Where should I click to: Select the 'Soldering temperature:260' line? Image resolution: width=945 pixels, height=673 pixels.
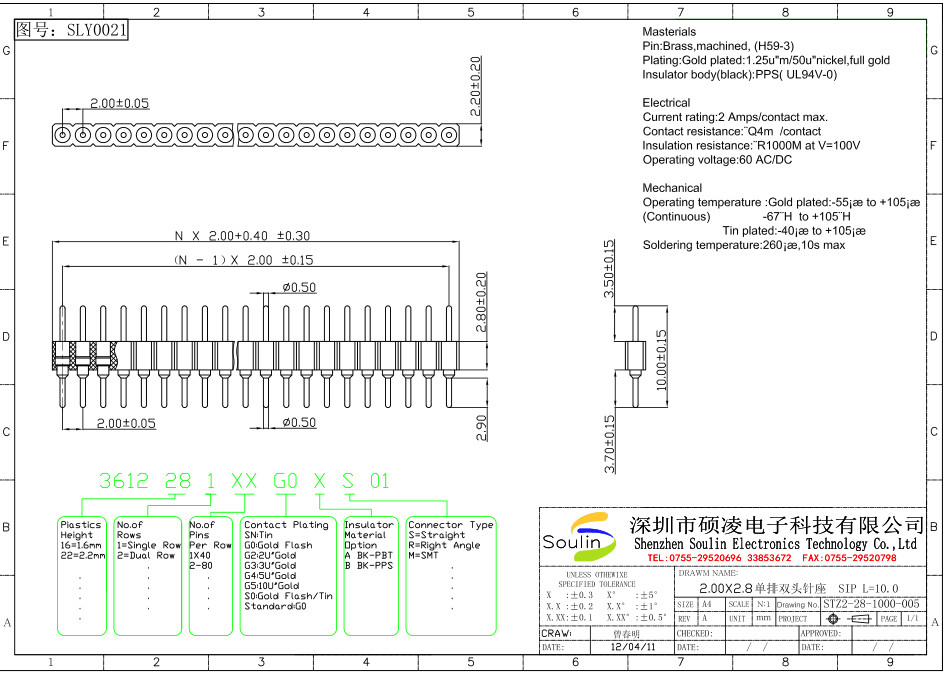[x=744, y=245]
